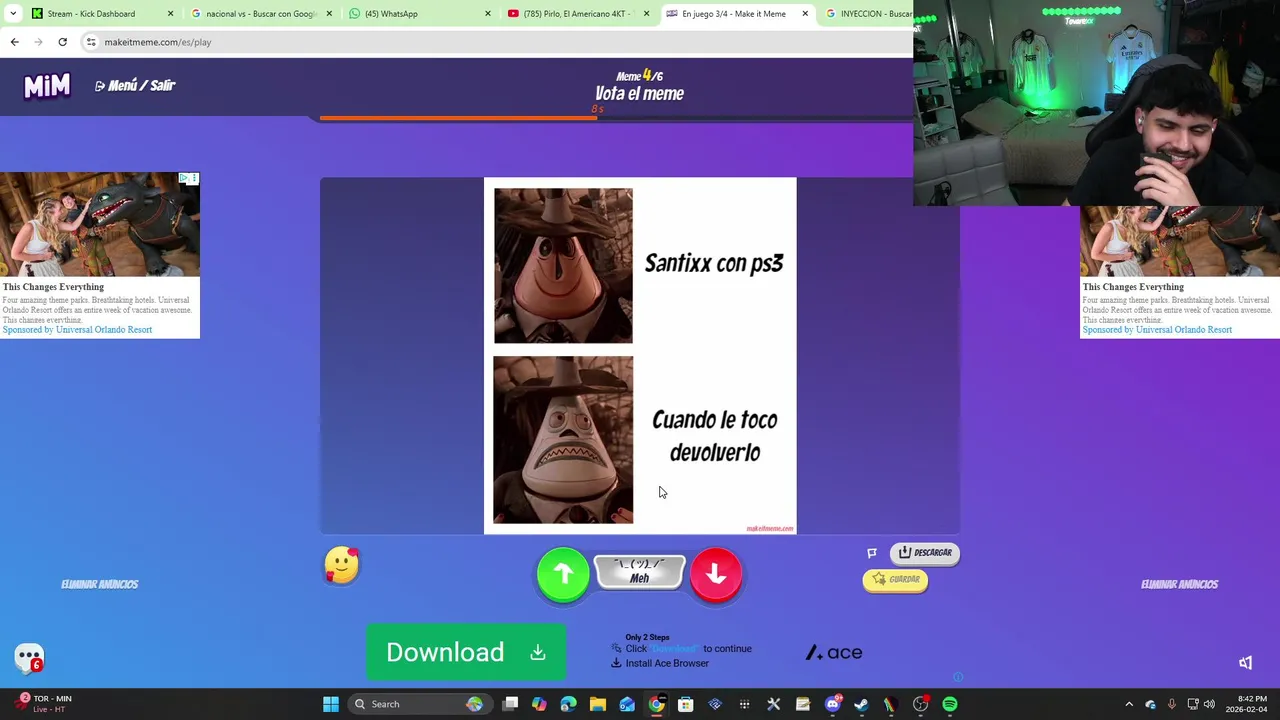Open Copilot from the taskbar
Image resolution: width=1280 pixels, height=720 pixels.
click(x=539, y=704)
